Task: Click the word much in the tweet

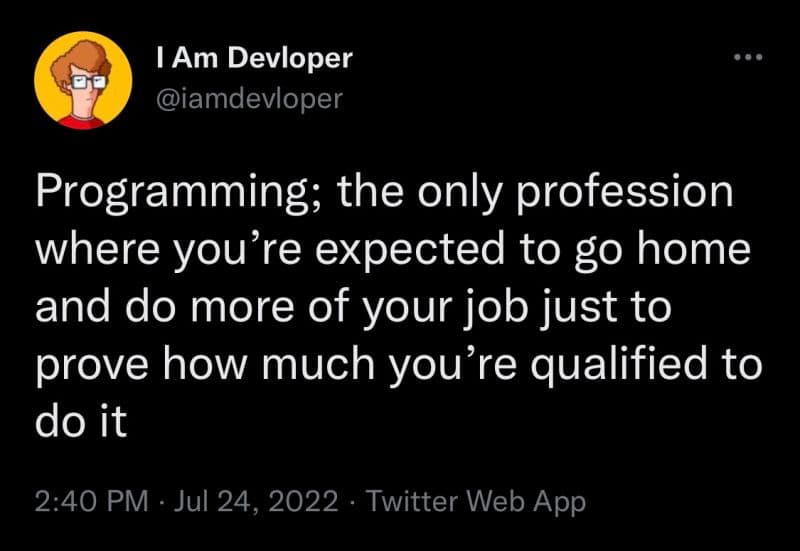Action: (319, 363)
